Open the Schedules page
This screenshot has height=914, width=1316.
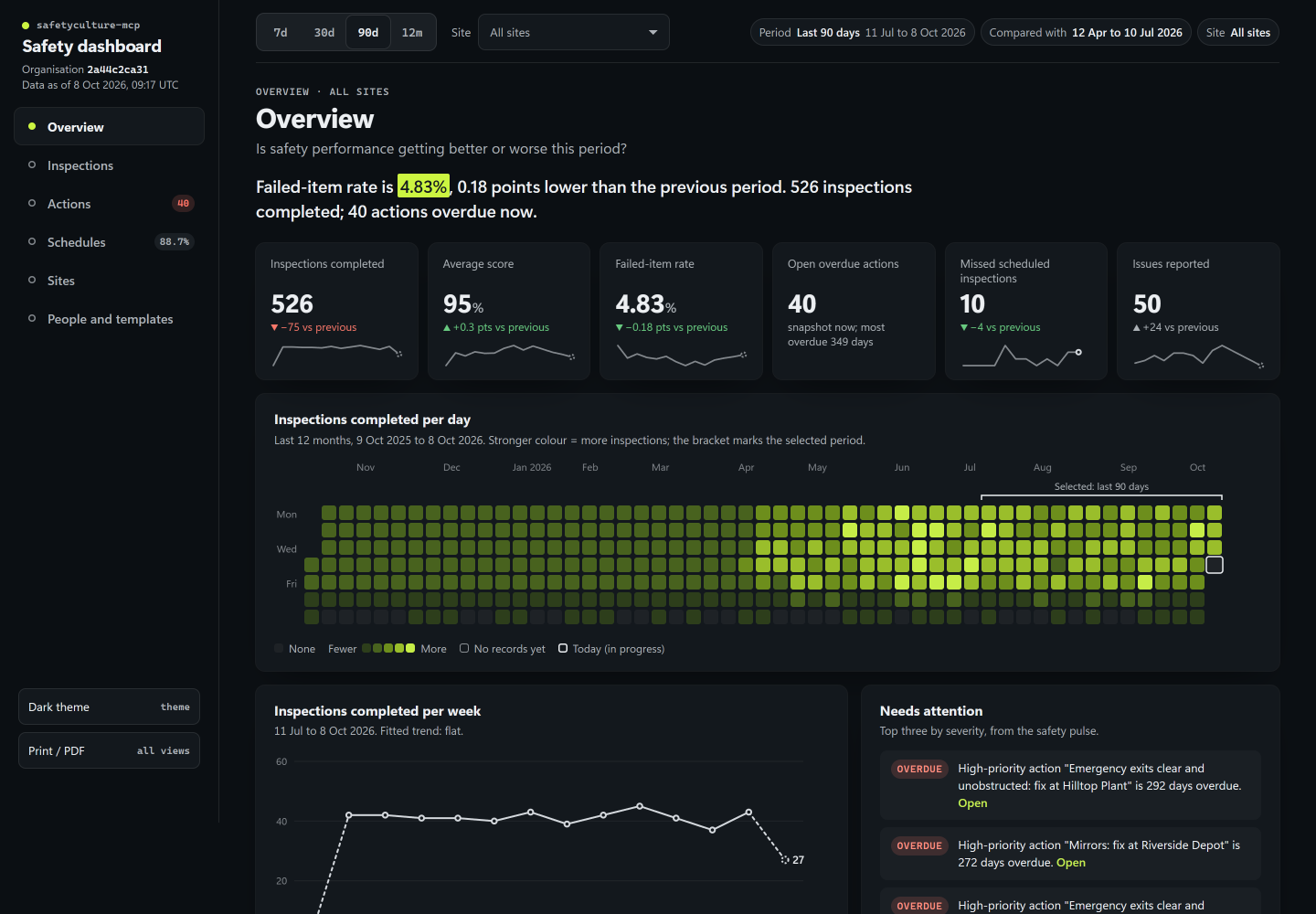[109, 242]
